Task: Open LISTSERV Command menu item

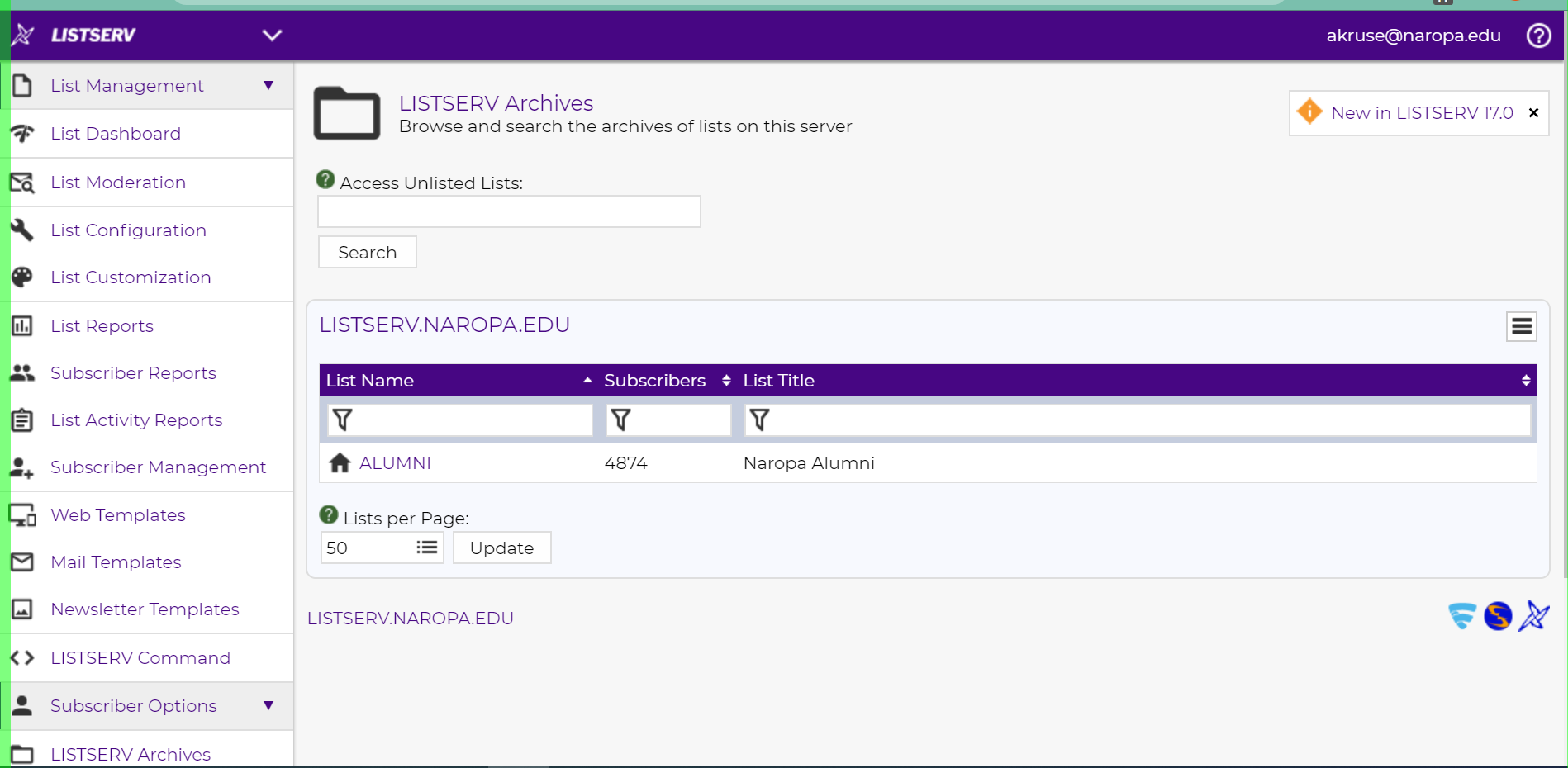Action: [140, 658]
